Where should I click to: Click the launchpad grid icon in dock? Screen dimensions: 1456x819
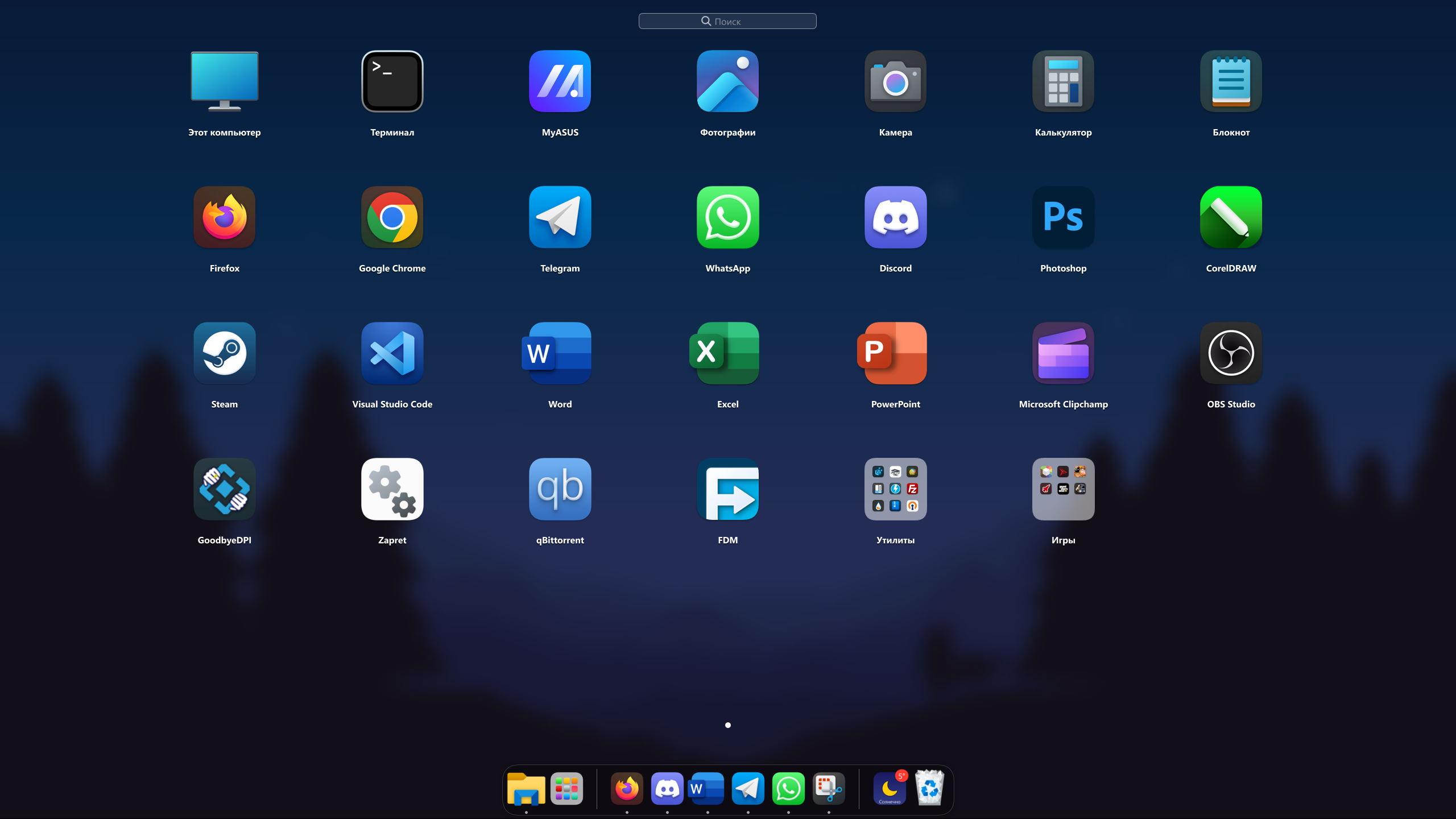[566, 789]
